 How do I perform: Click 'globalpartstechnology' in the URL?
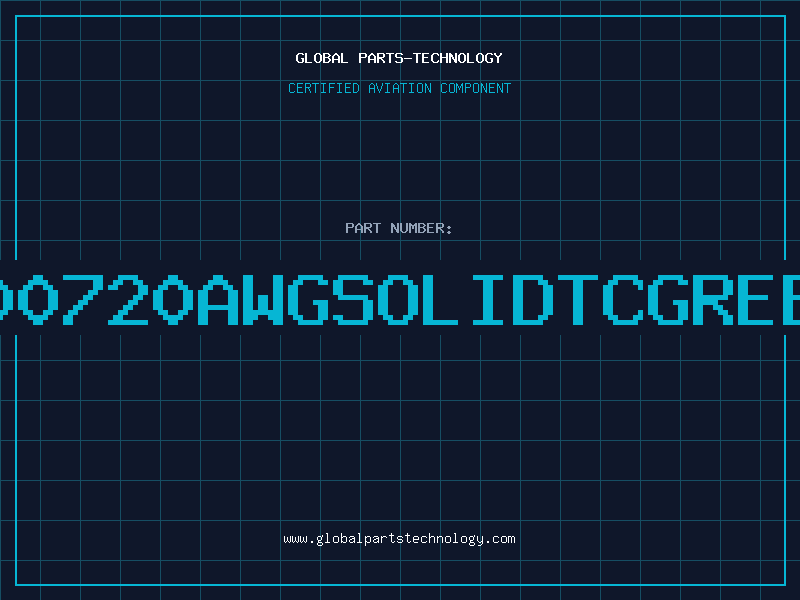400,539
